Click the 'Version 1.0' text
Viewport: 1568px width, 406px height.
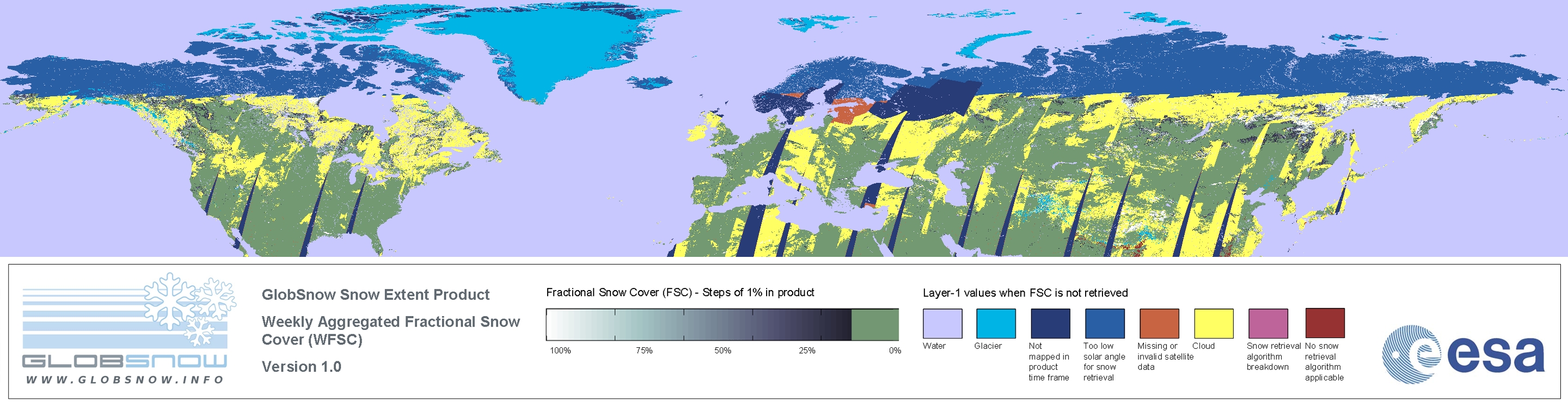coord(301,366)
